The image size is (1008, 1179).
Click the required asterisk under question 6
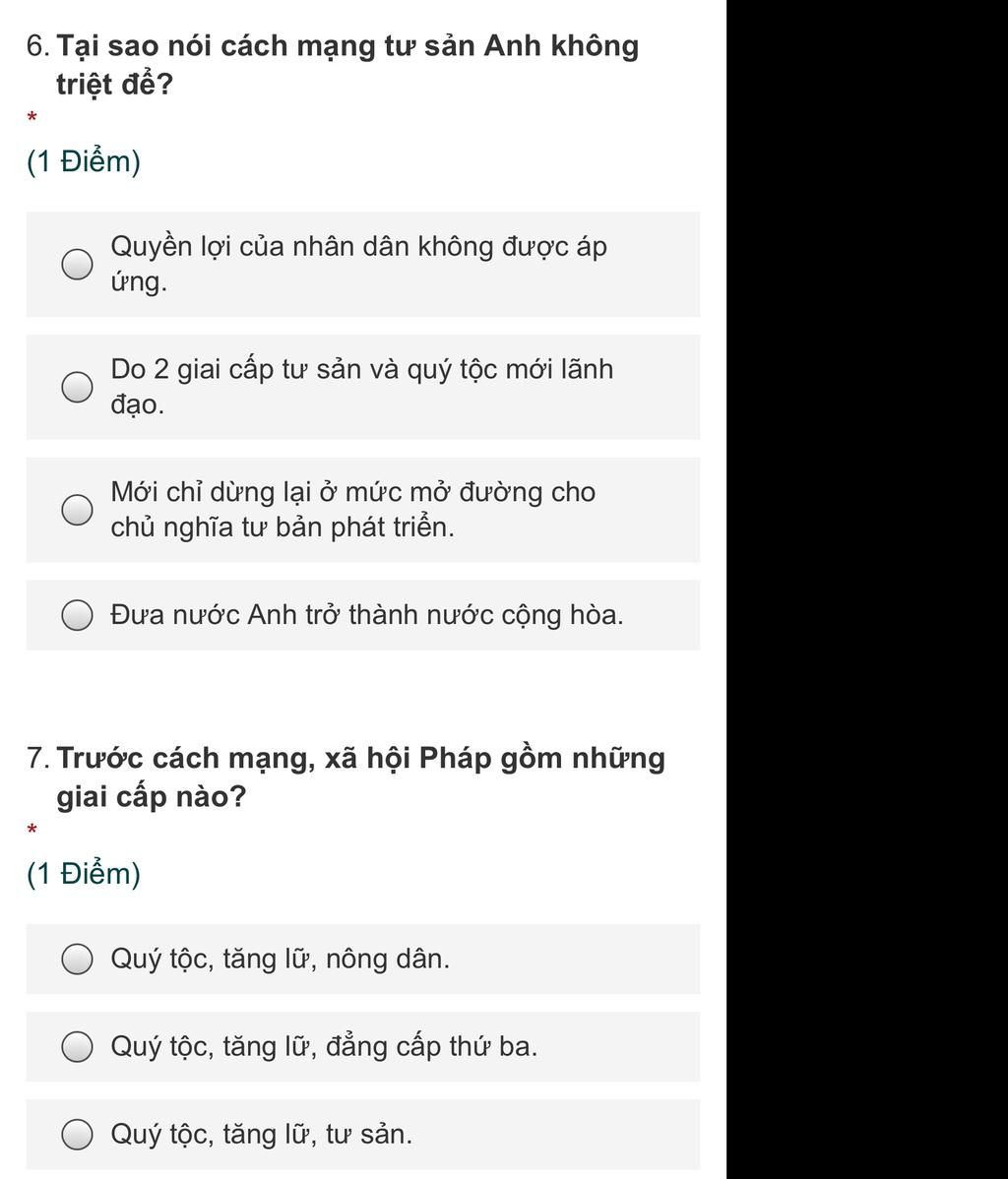point(32,118)
